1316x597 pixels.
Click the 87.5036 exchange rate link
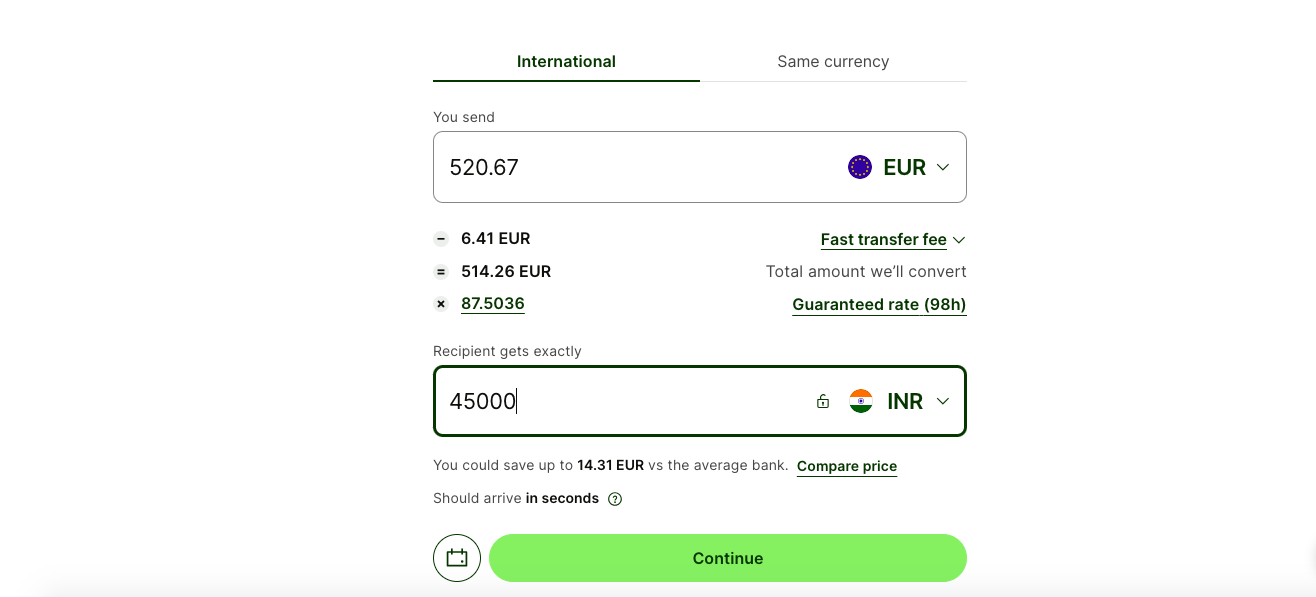point(493,304)
